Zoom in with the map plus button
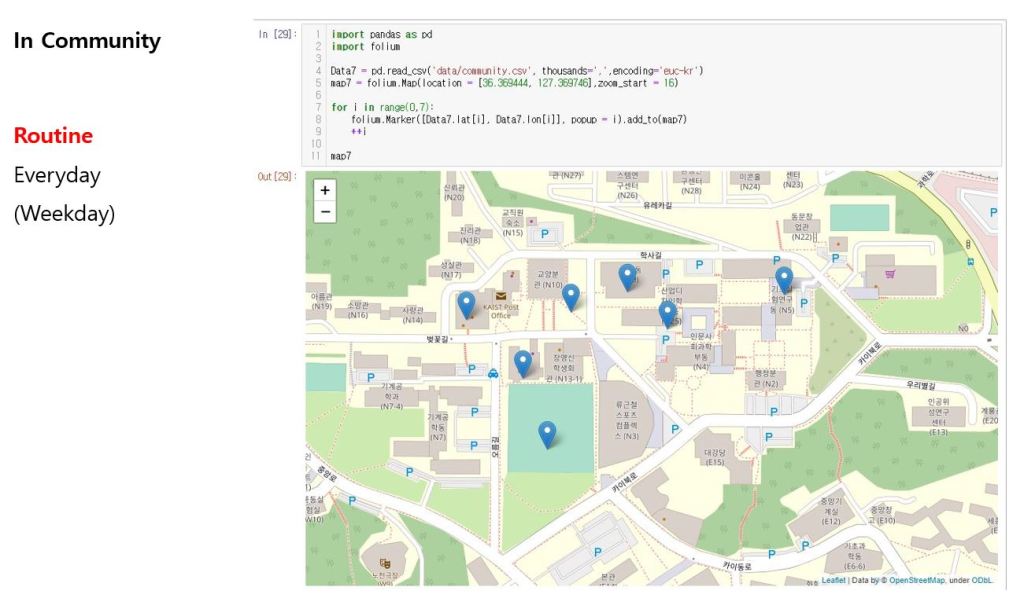Screen dimensions: 1024x609 pos(325,190)
